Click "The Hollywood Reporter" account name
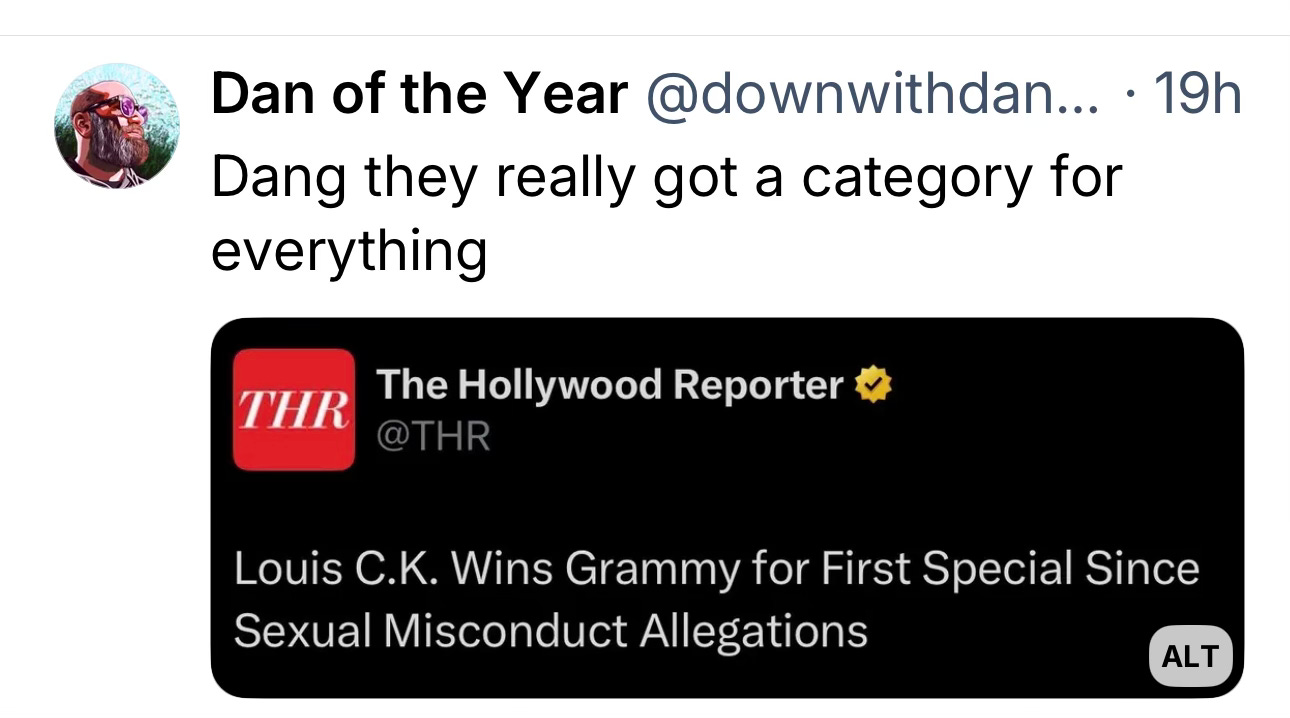The width and height of the screenshot is (1290, 718). tap(611, 385)
